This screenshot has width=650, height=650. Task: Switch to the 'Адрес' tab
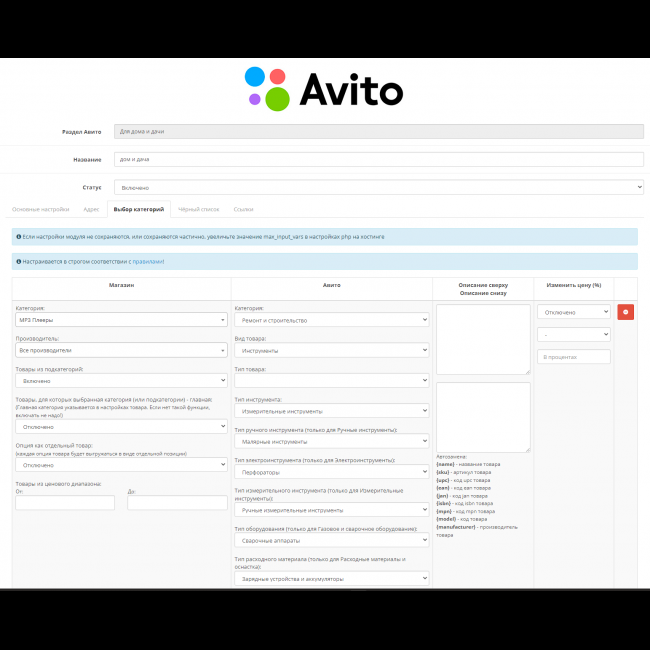click(91, 209)
